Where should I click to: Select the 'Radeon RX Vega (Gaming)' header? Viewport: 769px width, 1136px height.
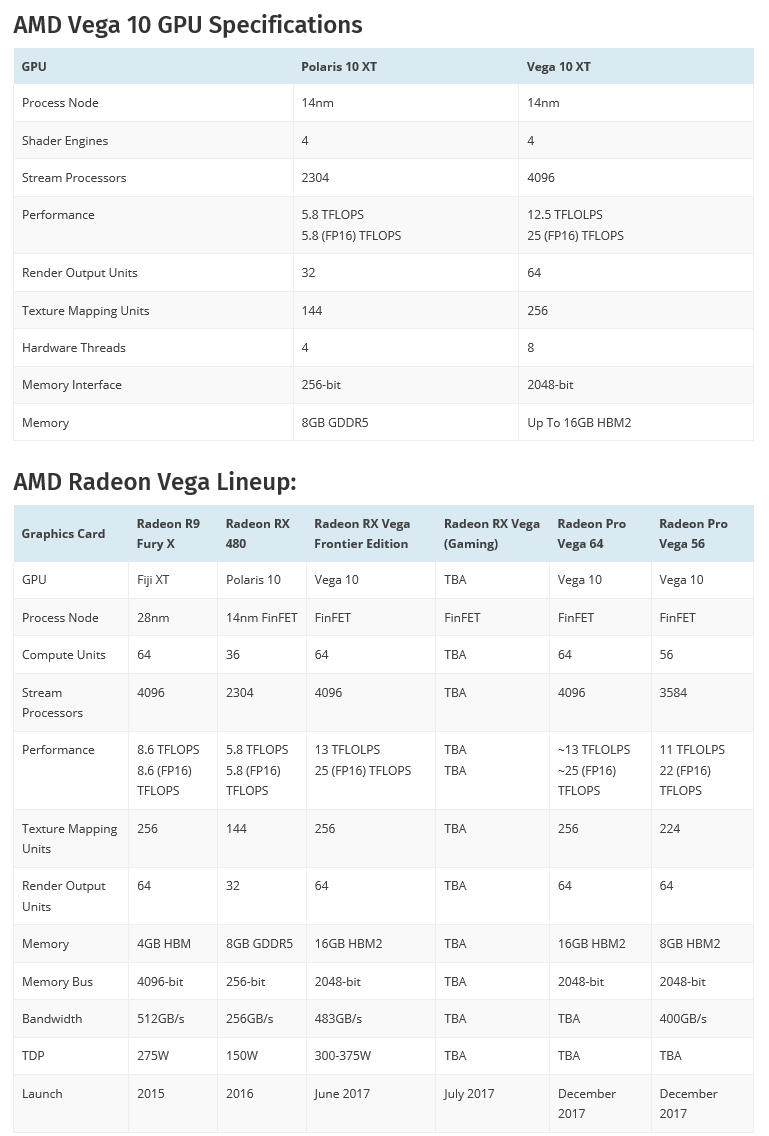pyautogui.click(x=491, y=534)
